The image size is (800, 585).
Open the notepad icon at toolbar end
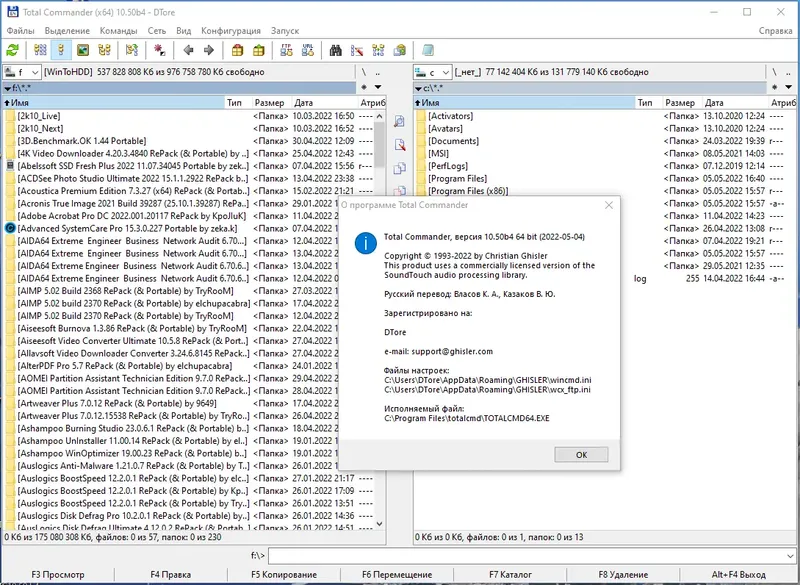(x=428, y=50)
